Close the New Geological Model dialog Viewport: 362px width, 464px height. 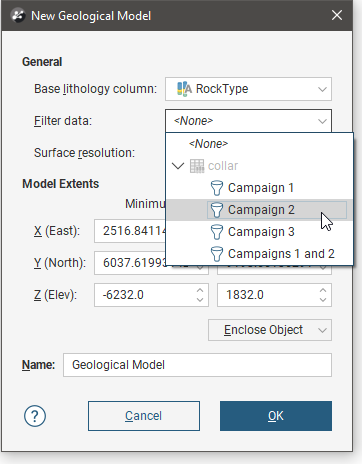337,15
